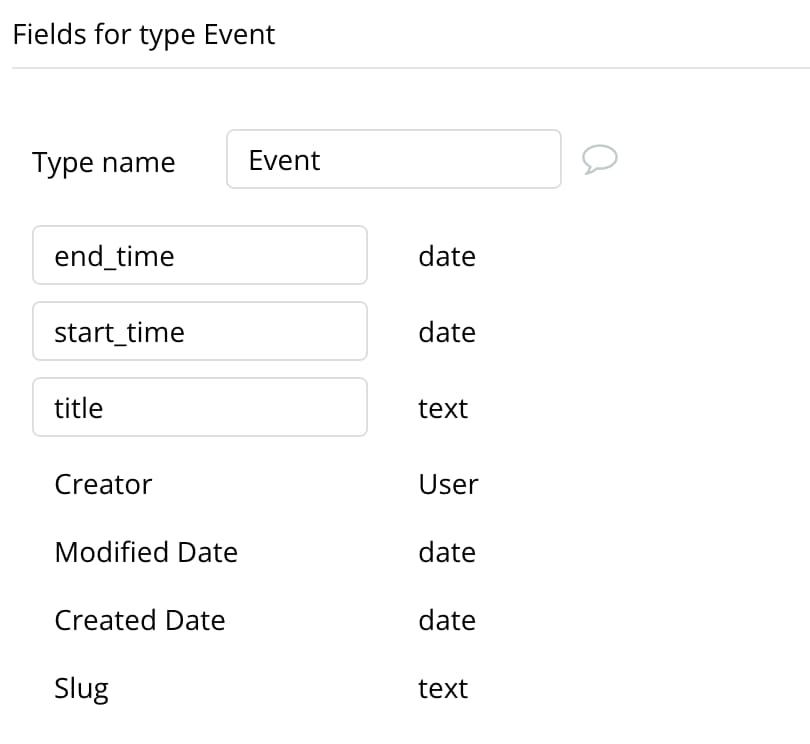Click the date type next to start_time
The width and height of the screenshot is (810, 744).
click(x=447, y=332)
